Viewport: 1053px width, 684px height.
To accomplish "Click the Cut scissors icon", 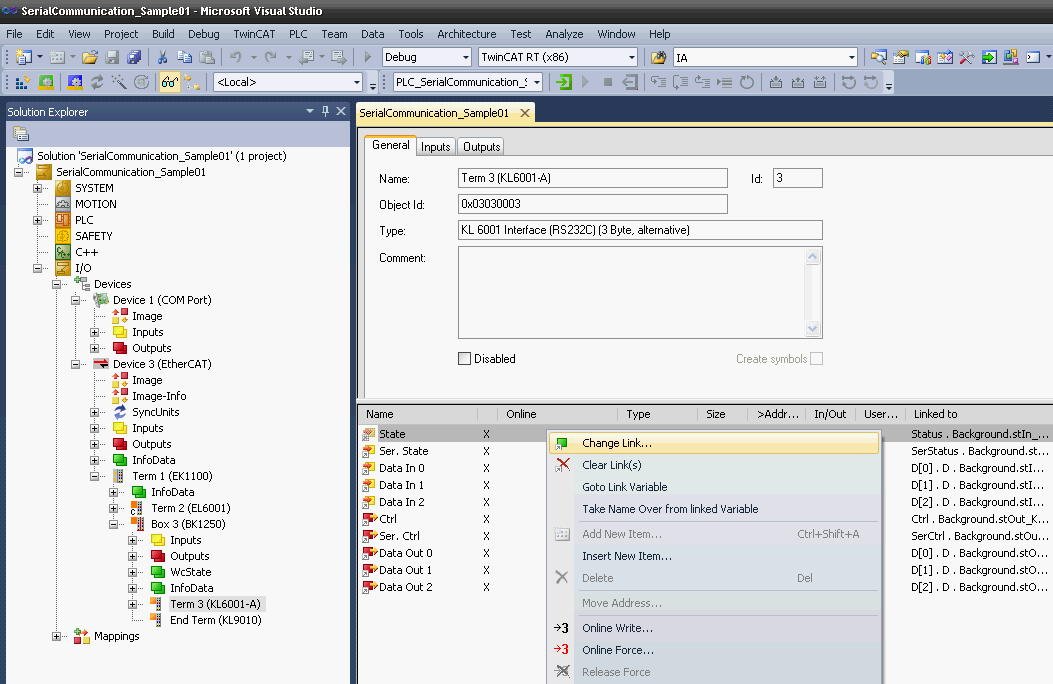I will 163,58.
